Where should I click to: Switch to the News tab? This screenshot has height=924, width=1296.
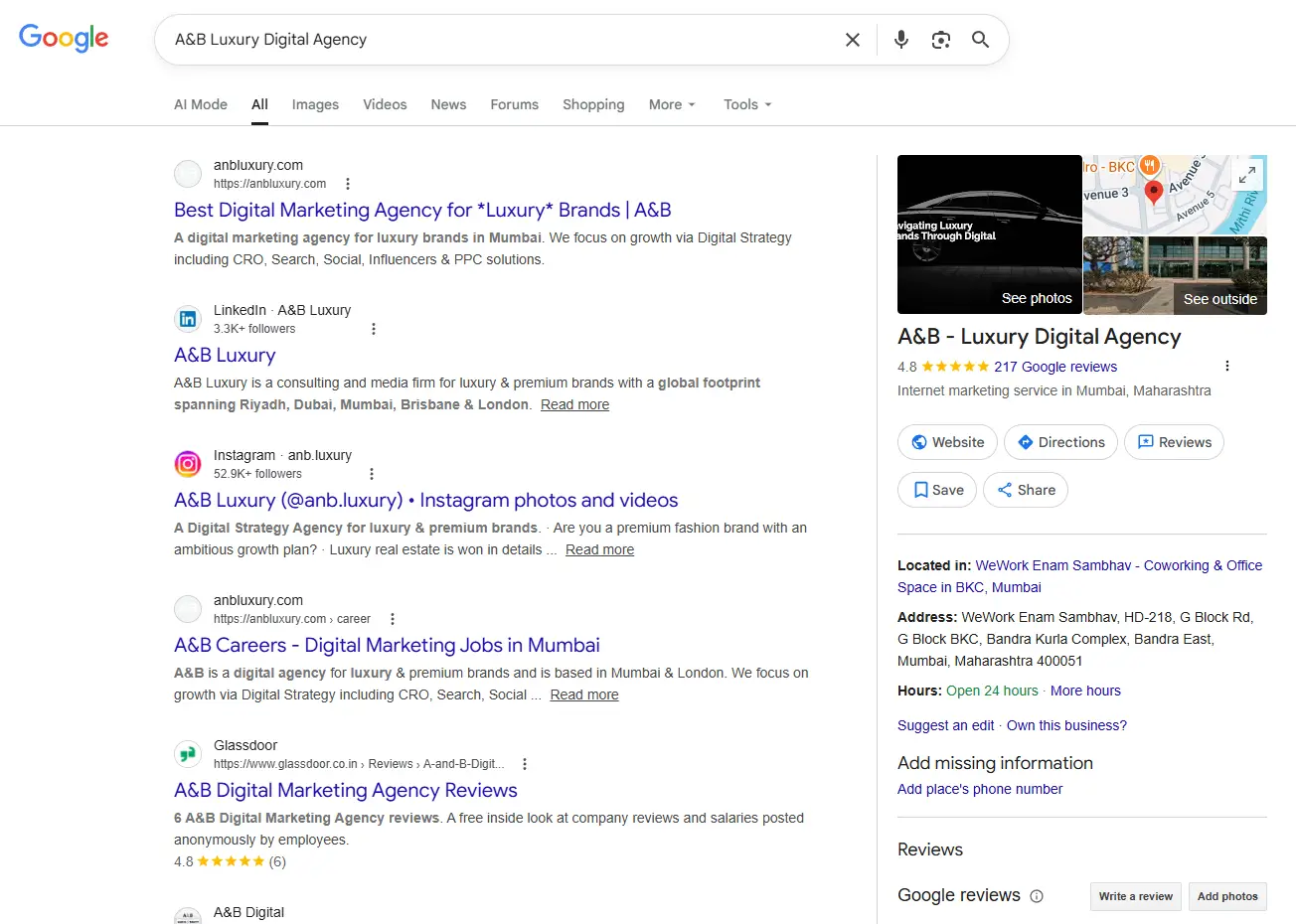[x=448, y=104]
